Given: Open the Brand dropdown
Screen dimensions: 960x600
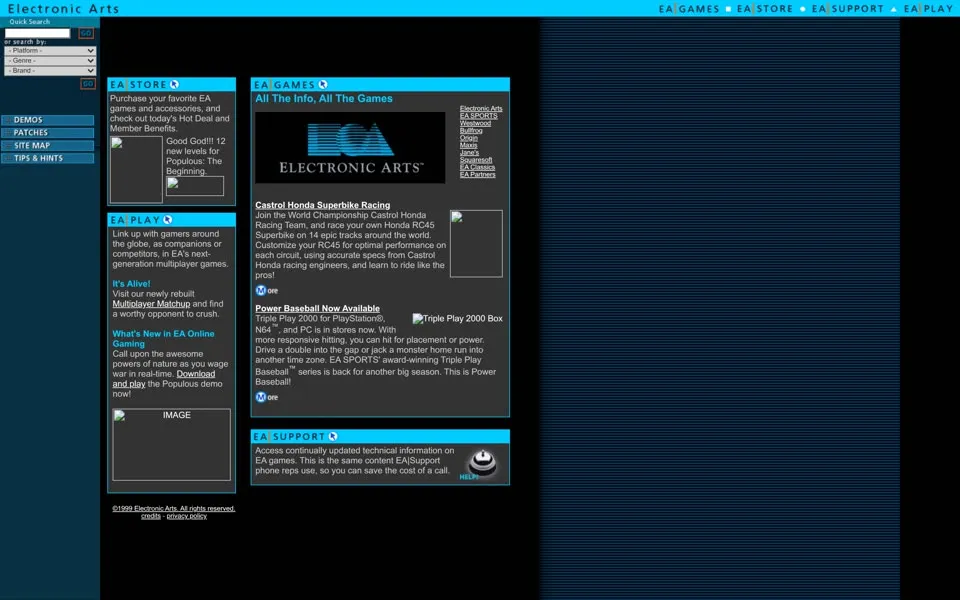Looking at the screenshot, I should 50,70.
